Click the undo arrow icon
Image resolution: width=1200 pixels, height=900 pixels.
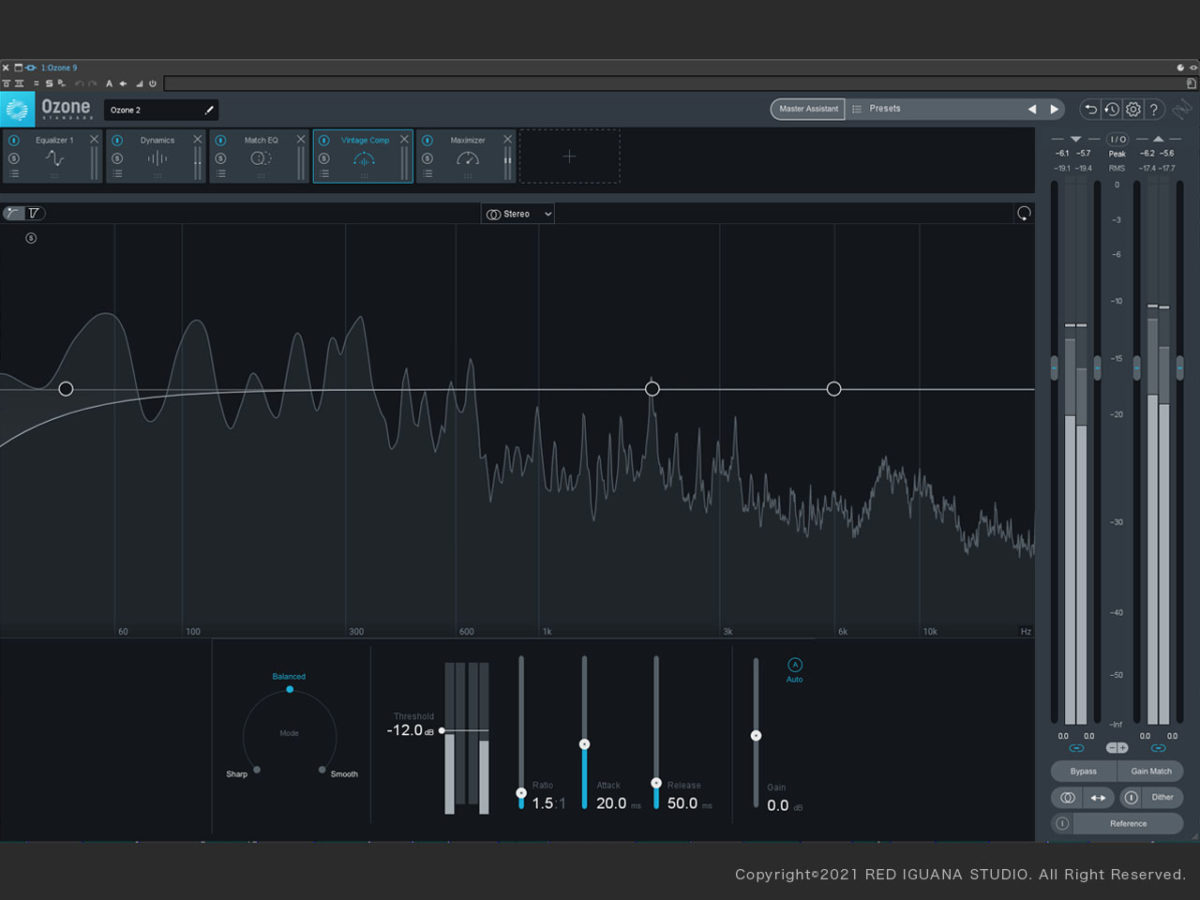(x=1090, y=109)
